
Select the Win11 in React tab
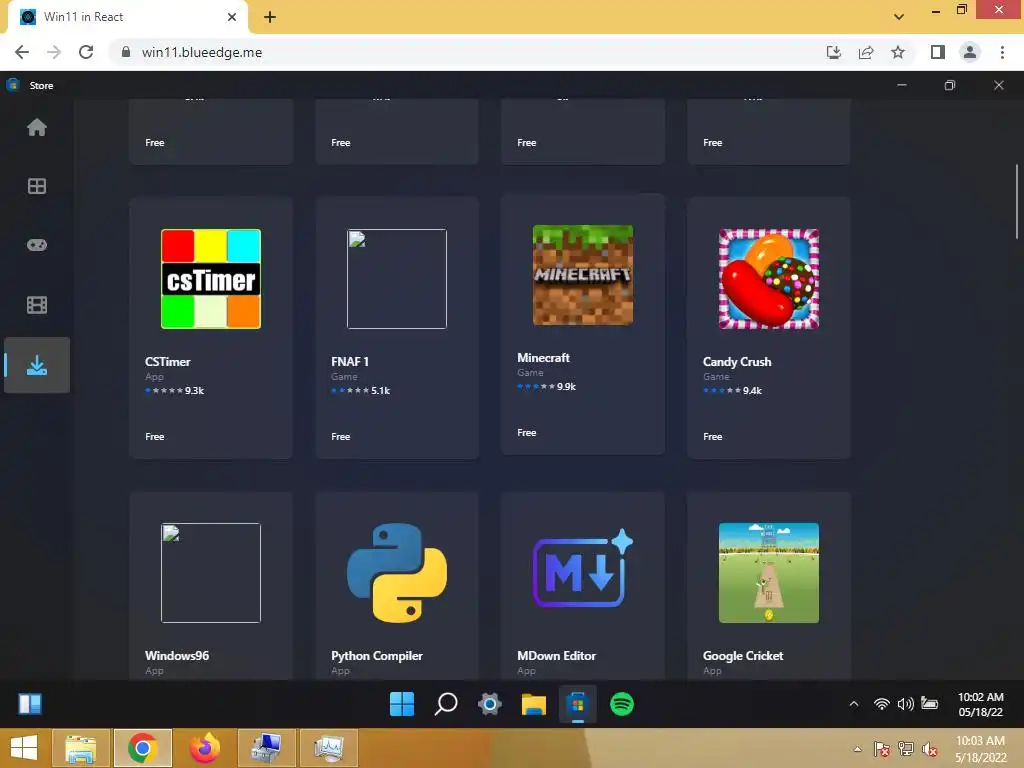coord(127,17)
